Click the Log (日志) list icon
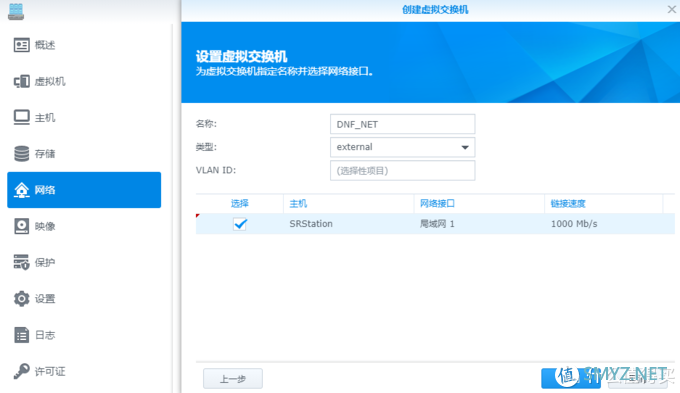680x393 pixels. [x=21, y=335]
